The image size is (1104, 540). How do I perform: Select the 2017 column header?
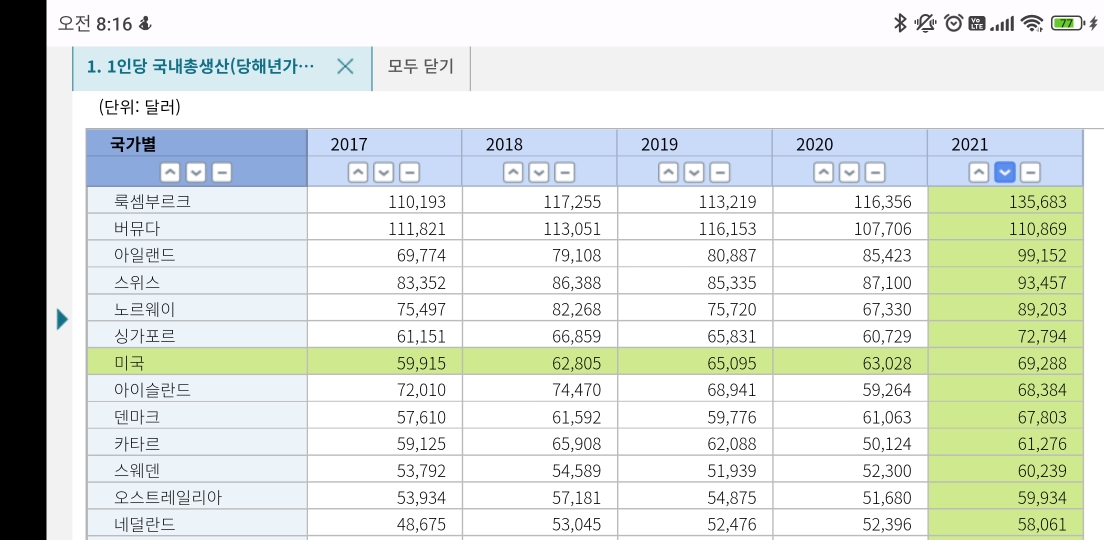(384, 144)
